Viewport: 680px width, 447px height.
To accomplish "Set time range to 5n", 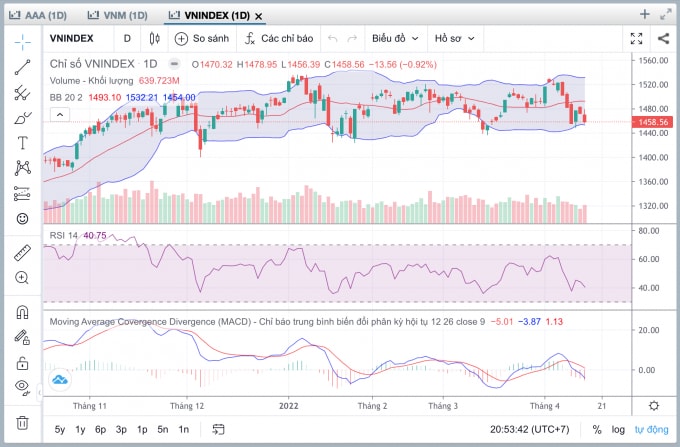I will click(x=163, y=429).
